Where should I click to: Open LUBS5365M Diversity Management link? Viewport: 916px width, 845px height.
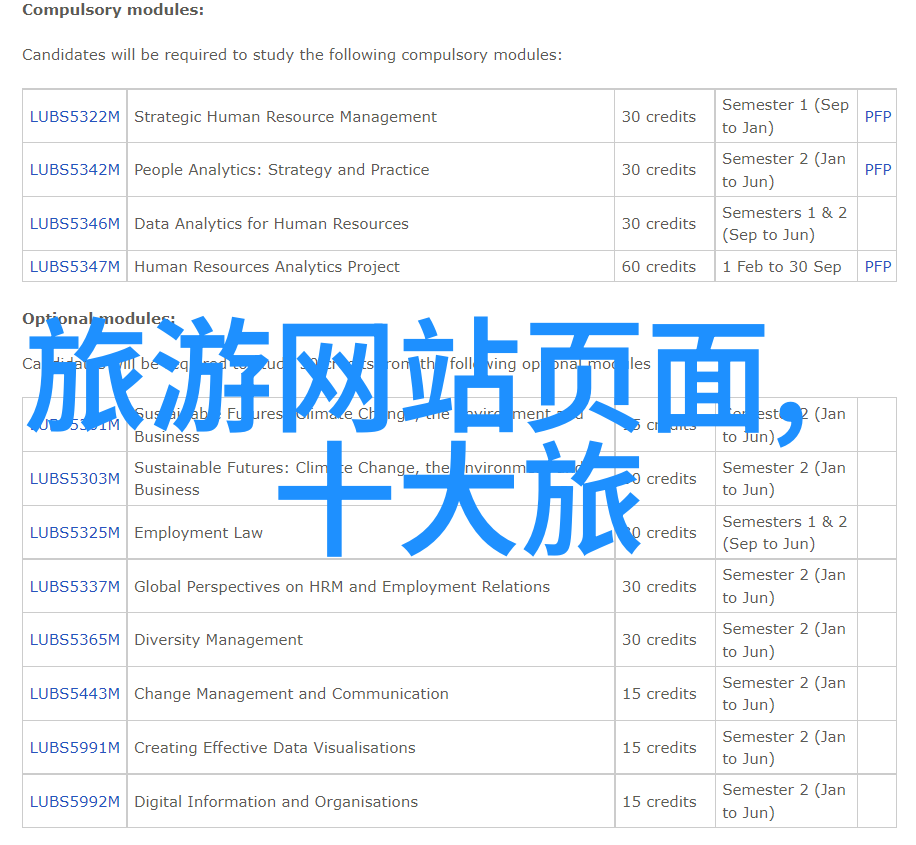(x=74, y=640)
